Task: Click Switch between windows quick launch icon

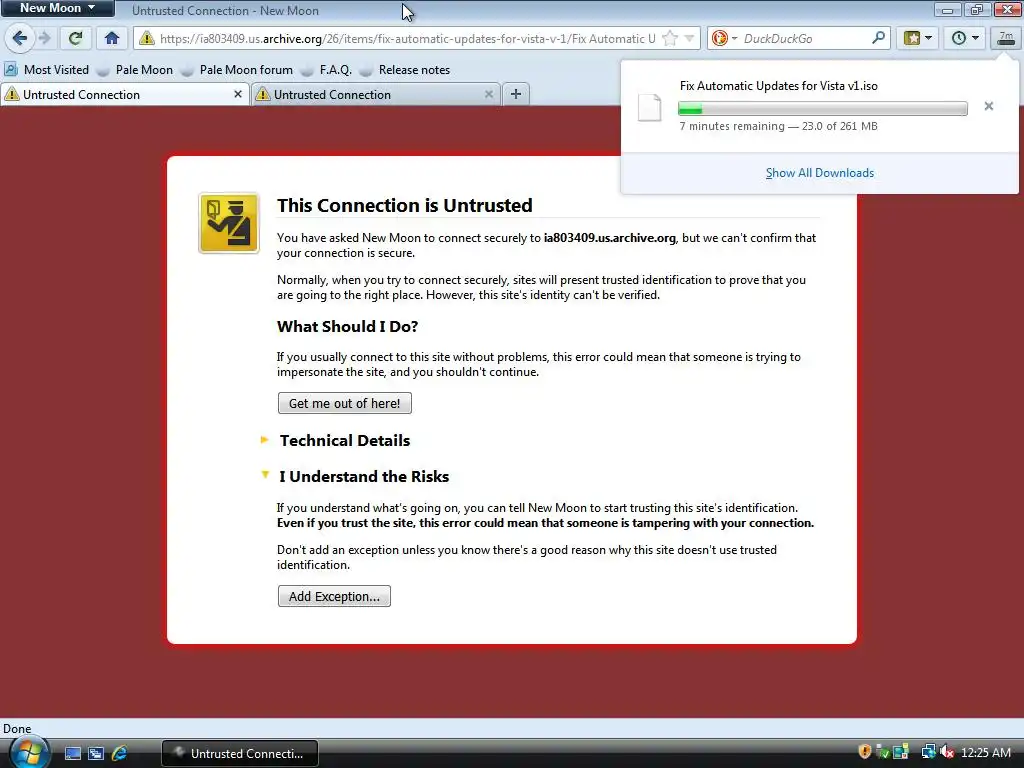Action: click(x=96, y=754)
